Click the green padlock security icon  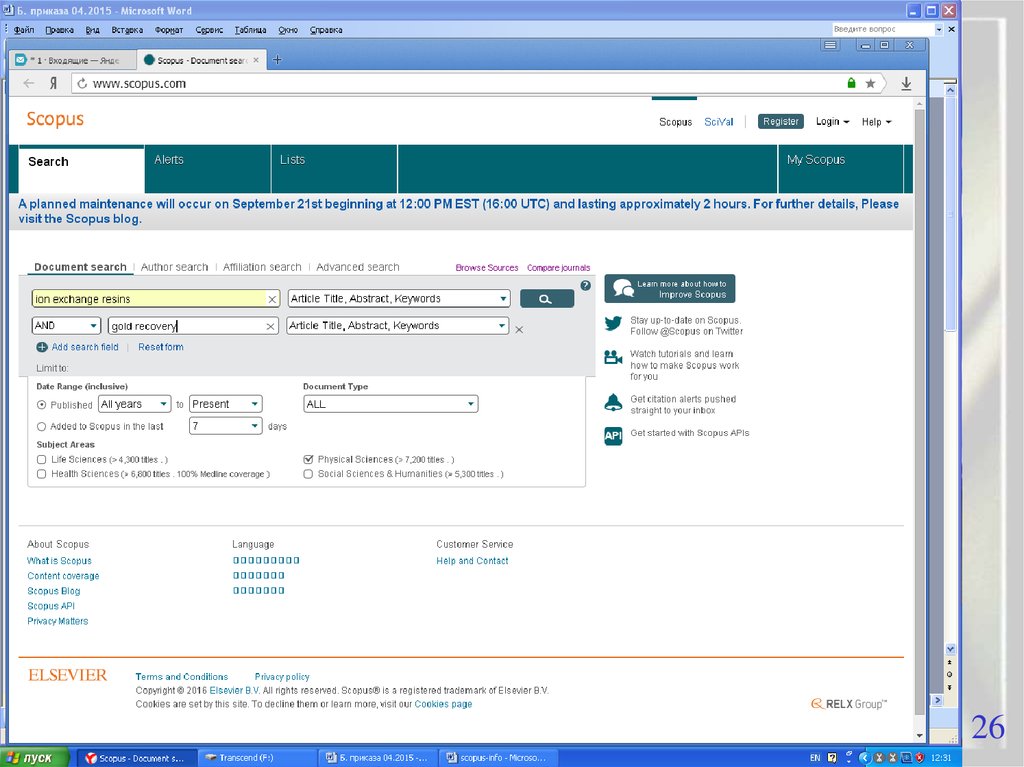click(x=851, y=83)
